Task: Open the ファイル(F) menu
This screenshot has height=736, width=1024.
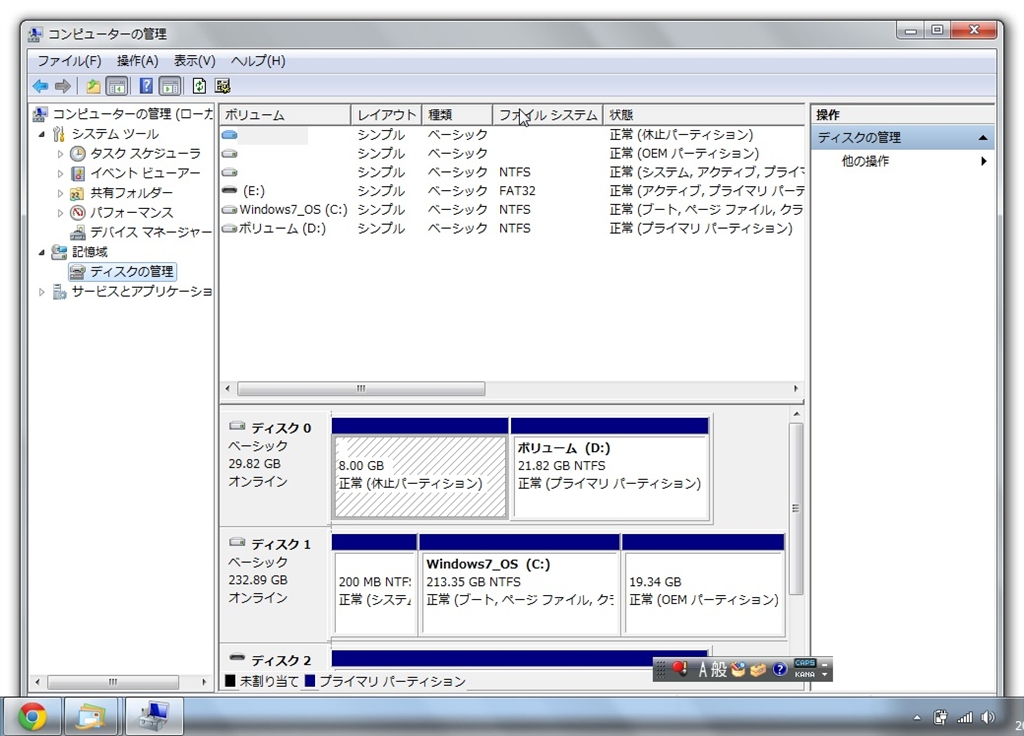Action: click(x=69, y=61)
